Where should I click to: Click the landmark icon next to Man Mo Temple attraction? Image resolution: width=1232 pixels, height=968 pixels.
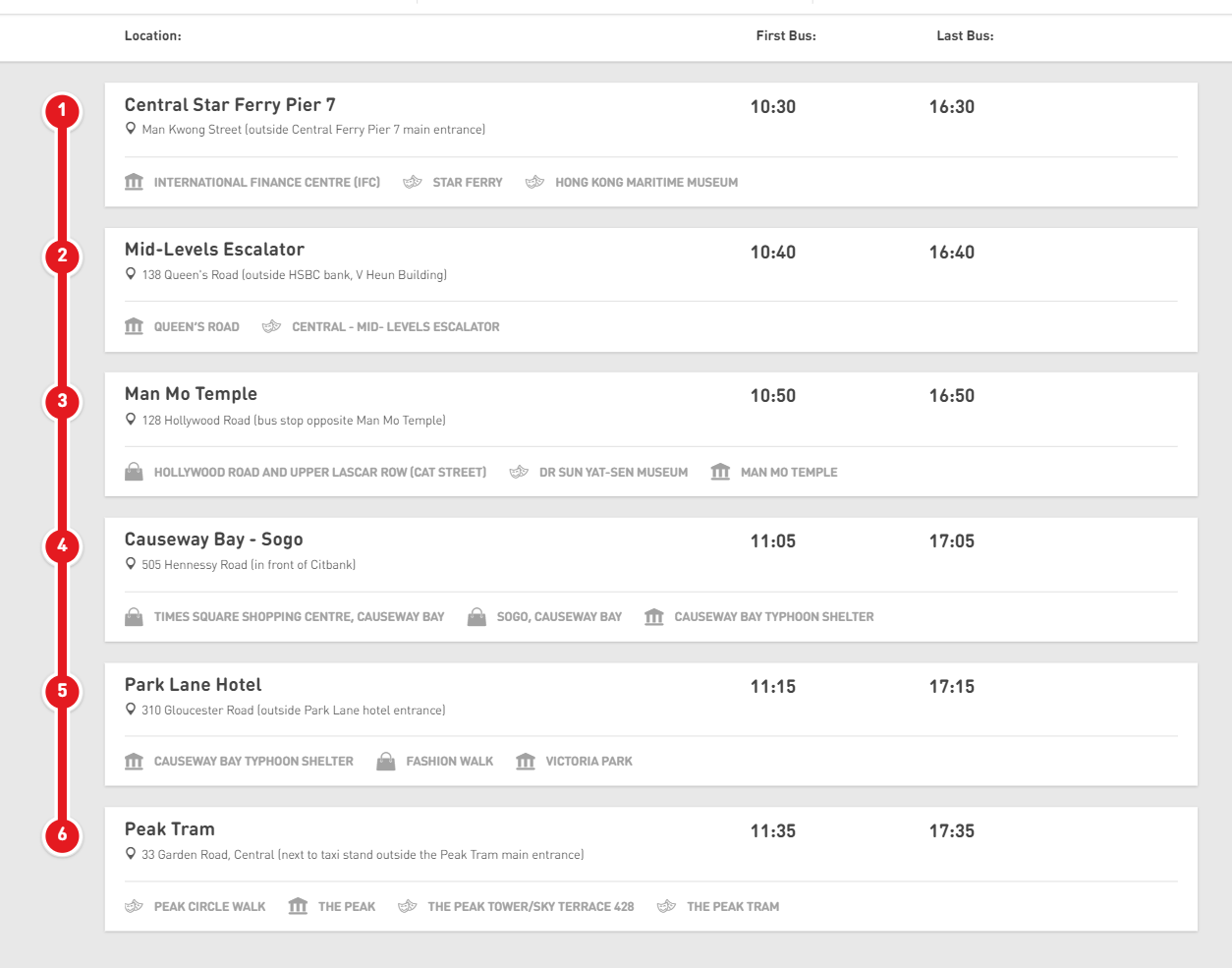click(x=720, y=472)
